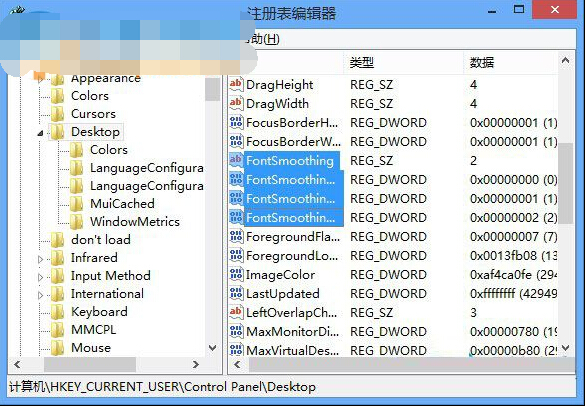Click the values pane scroll down arrow
Viewport: 585px width, 407px height.
coord(566,348)
